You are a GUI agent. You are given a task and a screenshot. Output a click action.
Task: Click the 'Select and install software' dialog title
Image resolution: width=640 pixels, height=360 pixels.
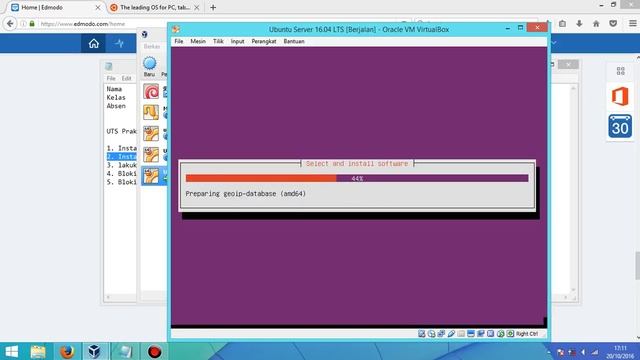[x=357, y=163]
